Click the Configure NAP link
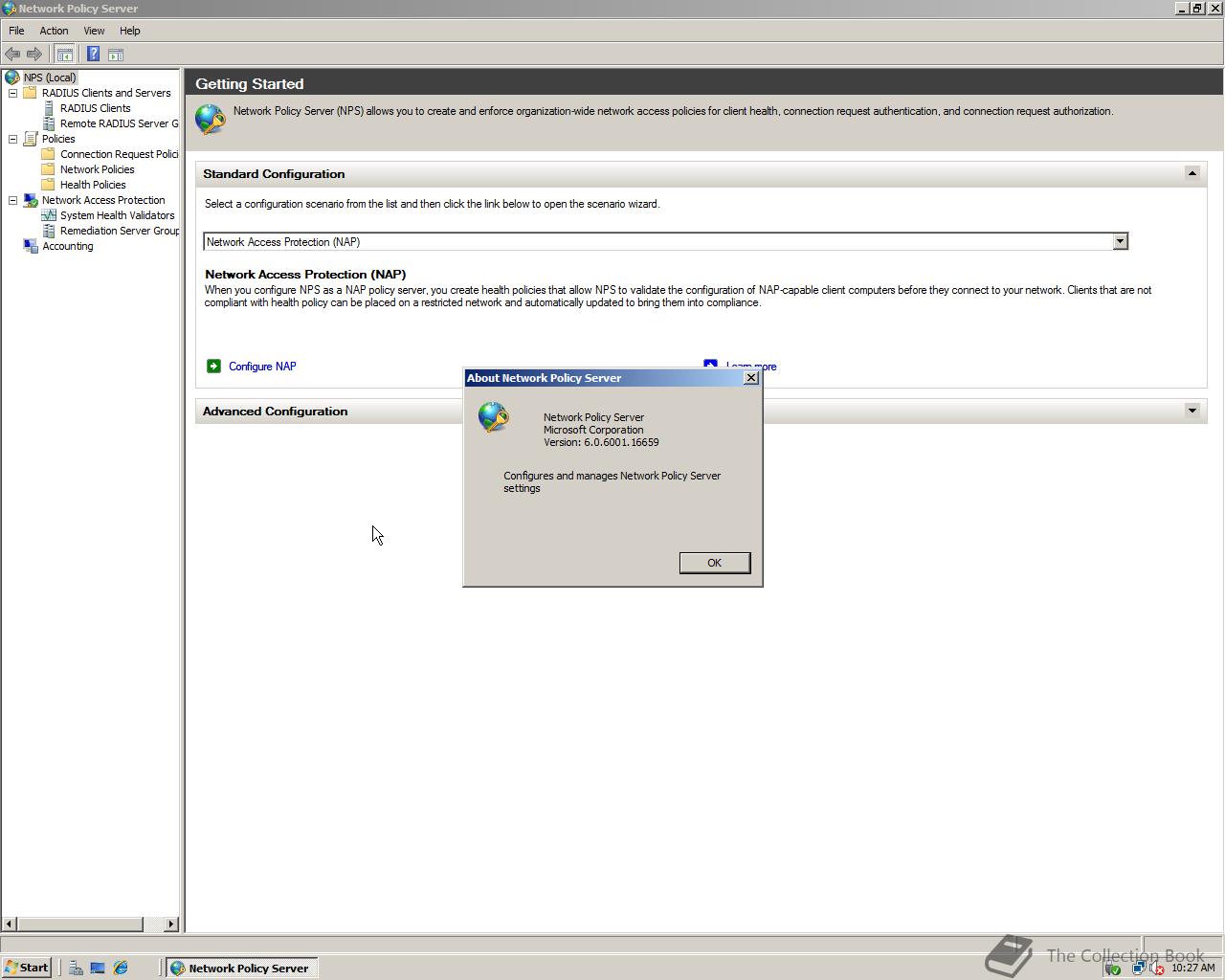Image resolution: width=1225 pixels, height=980 pixels. [x=262, y=367]
